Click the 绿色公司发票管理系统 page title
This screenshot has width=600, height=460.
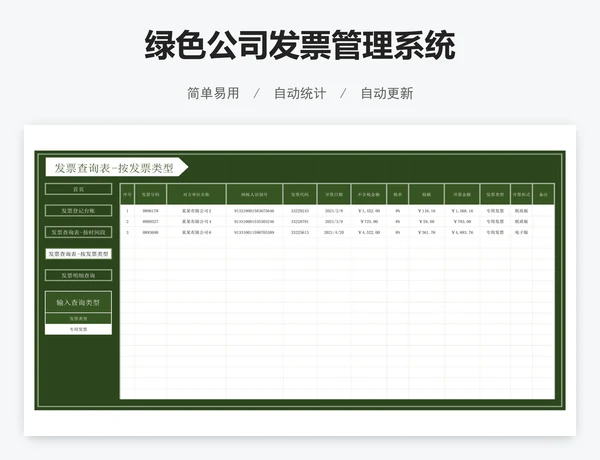[x=300, y=46]
